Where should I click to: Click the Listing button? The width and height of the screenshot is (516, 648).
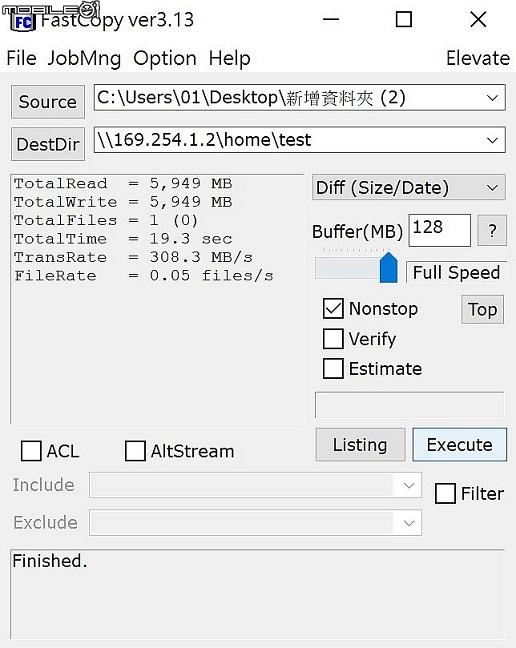[360, 445]
